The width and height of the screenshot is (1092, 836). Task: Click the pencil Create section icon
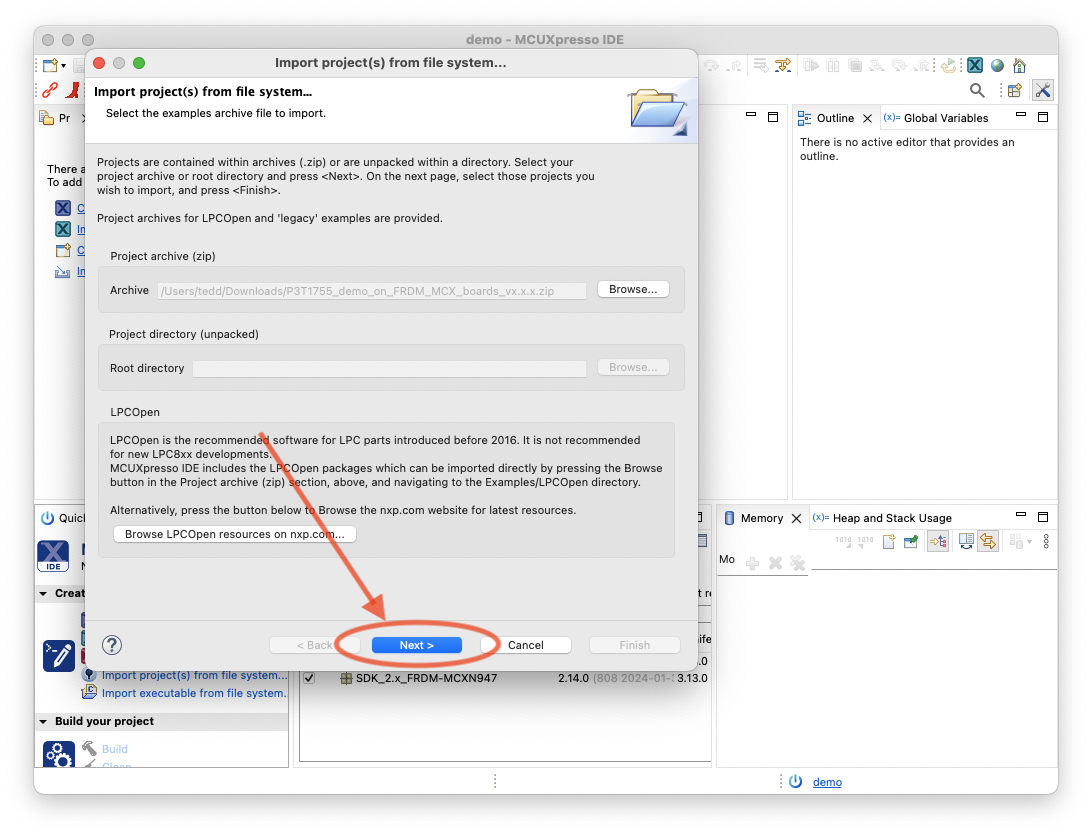[58, 656]
